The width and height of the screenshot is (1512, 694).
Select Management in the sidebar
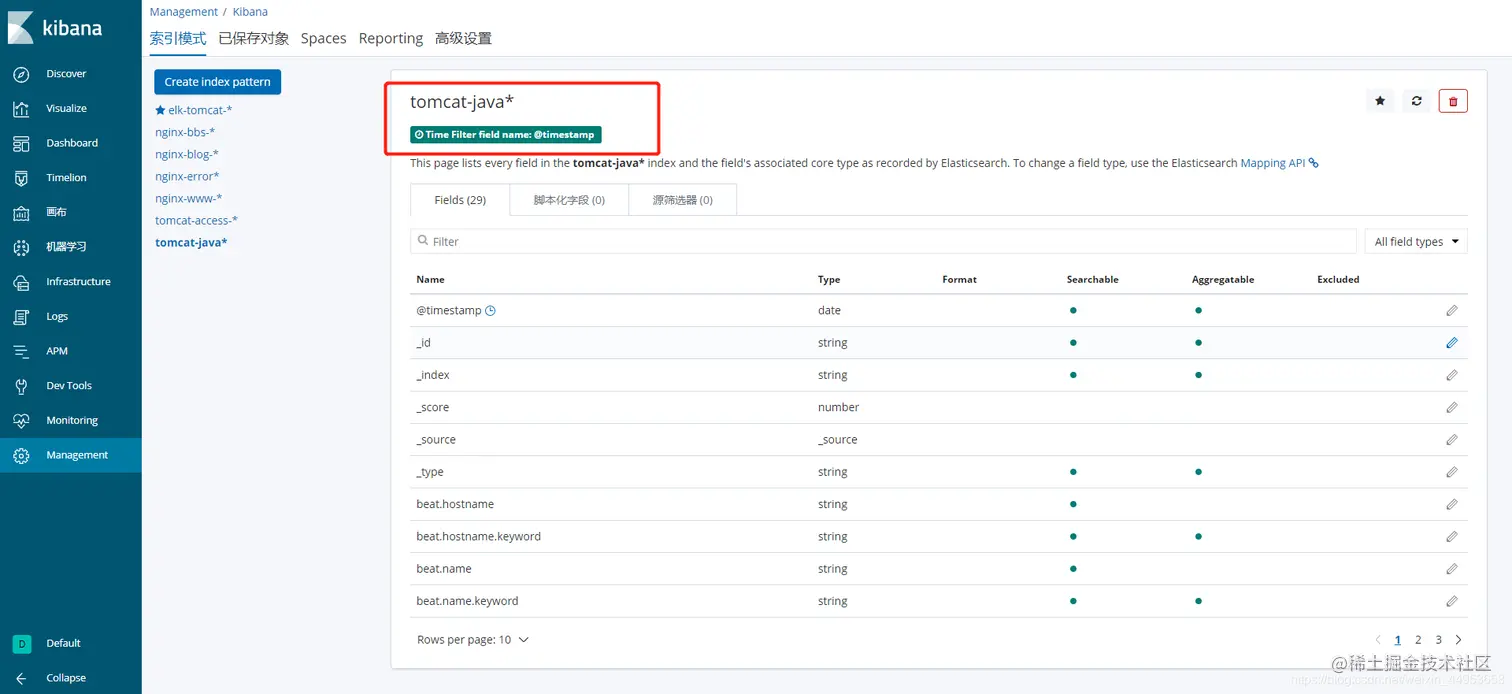[70, 455]
